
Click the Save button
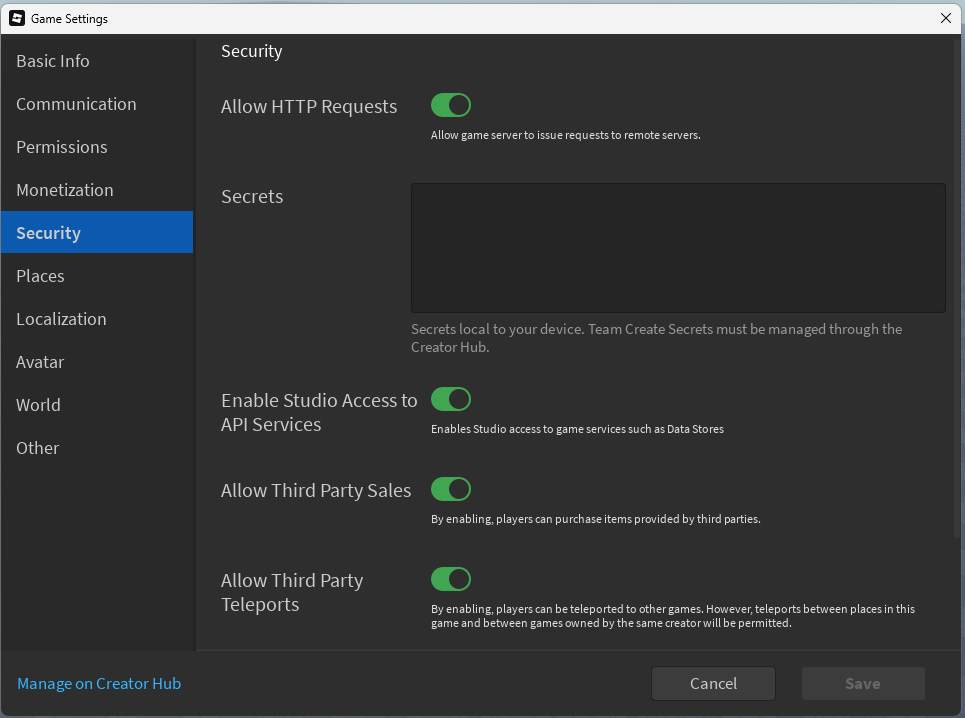[x=862, y=683]
